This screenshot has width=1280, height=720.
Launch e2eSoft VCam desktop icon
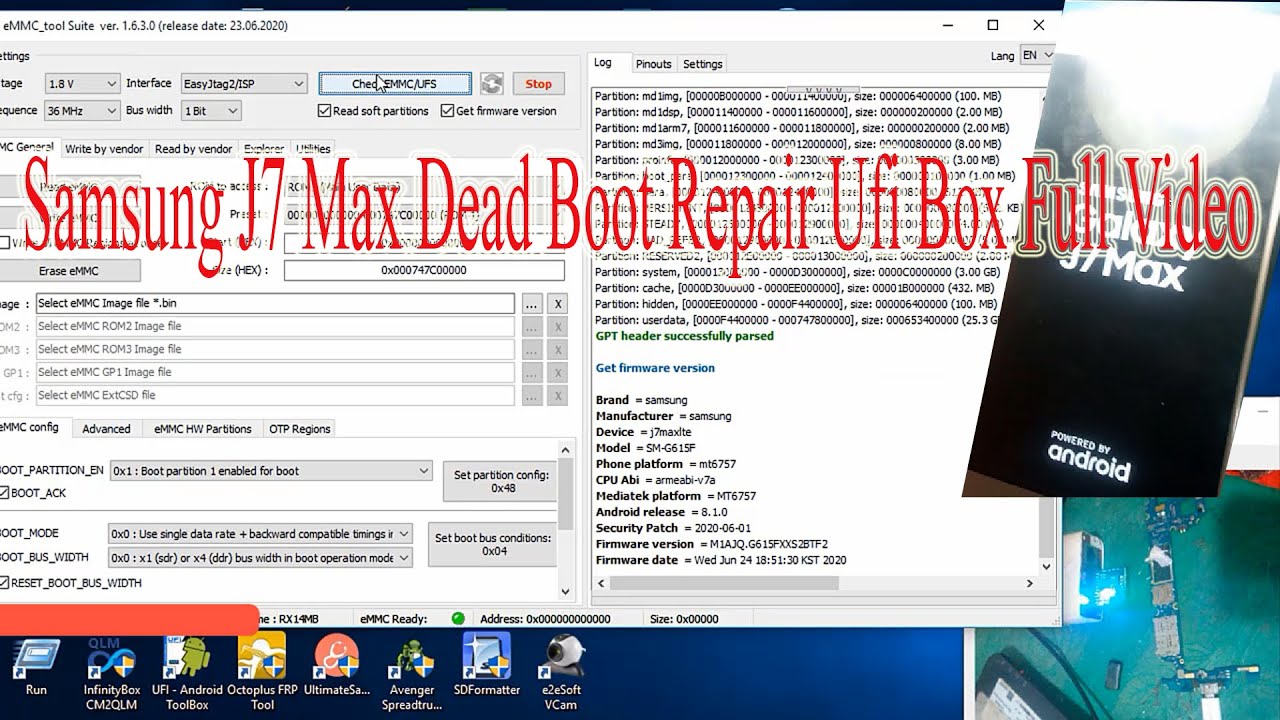[561, 673]
